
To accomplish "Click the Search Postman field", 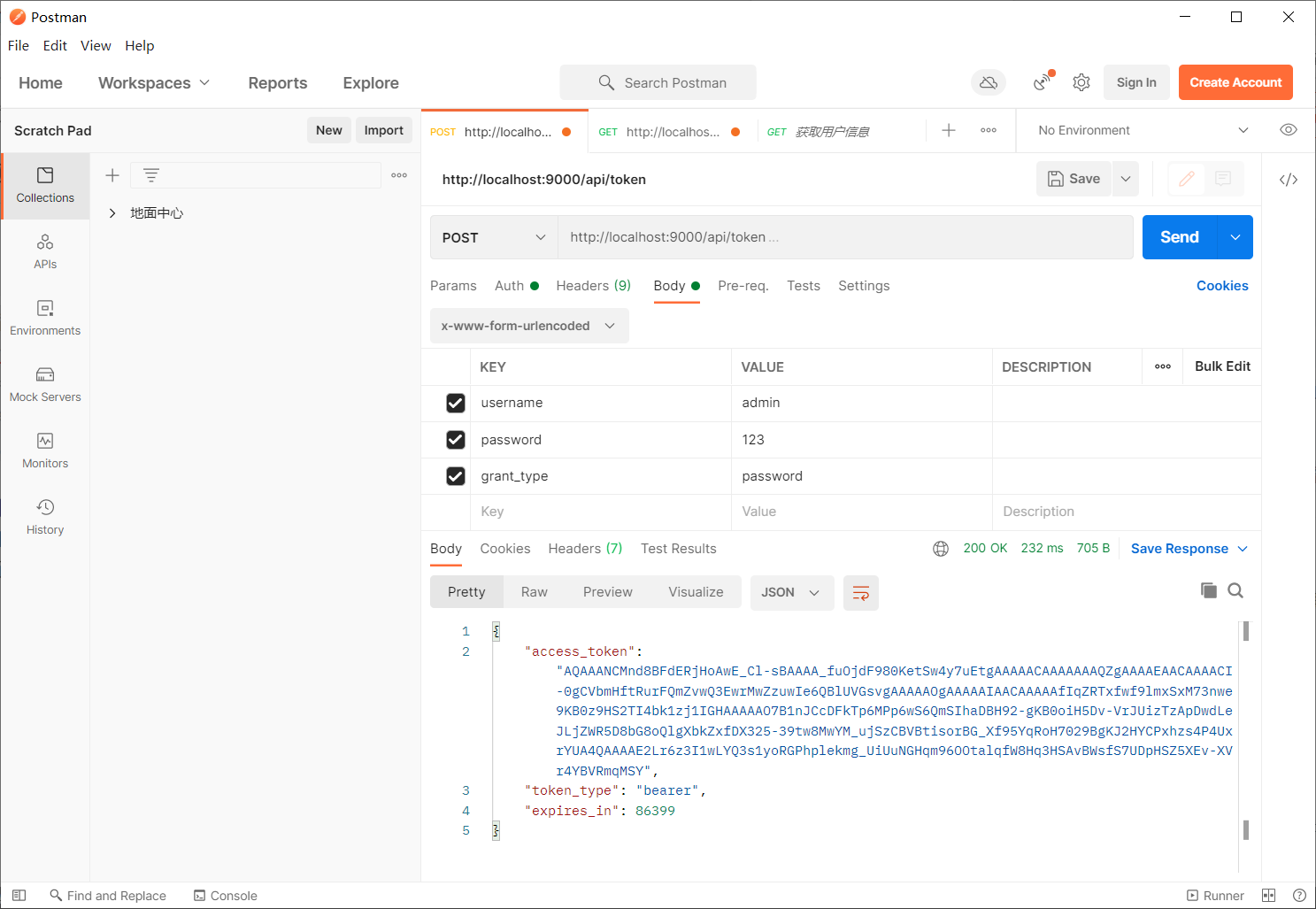I will [658, 82].
